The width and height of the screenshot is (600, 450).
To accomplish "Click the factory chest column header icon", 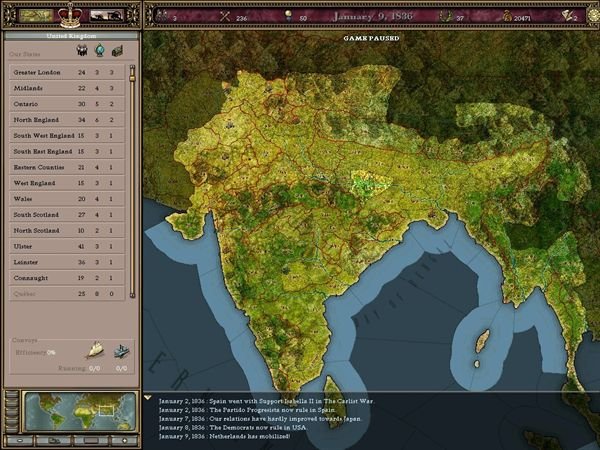I will 118,52.
